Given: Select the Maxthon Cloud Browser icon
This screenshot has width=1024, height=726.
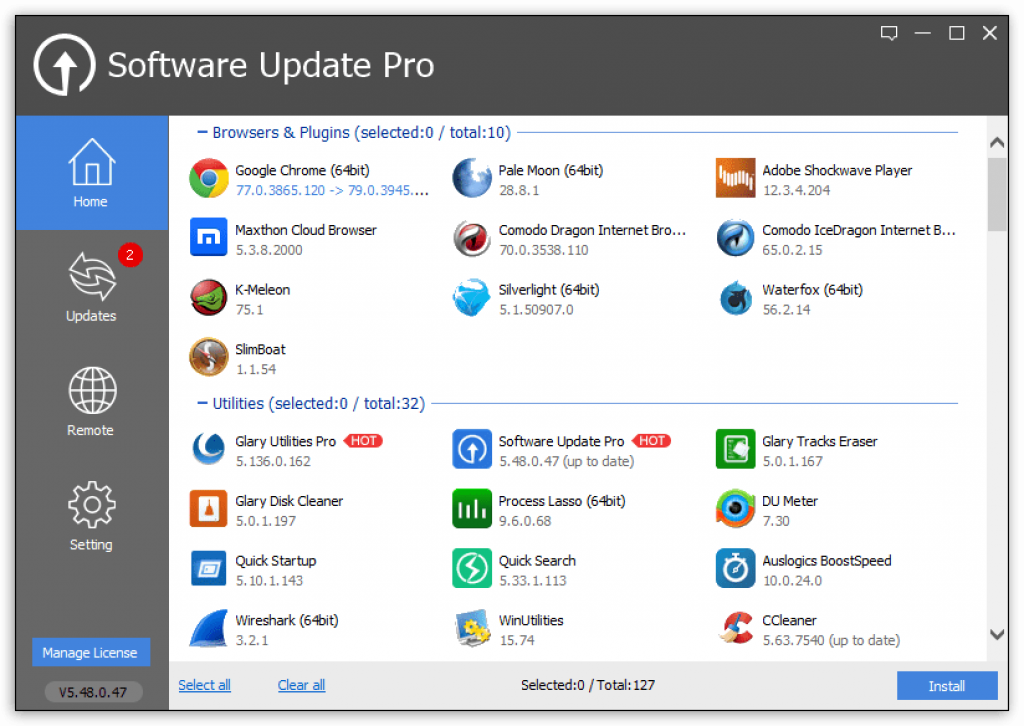Looking at the screenshot, I should [x=209, y=238].
